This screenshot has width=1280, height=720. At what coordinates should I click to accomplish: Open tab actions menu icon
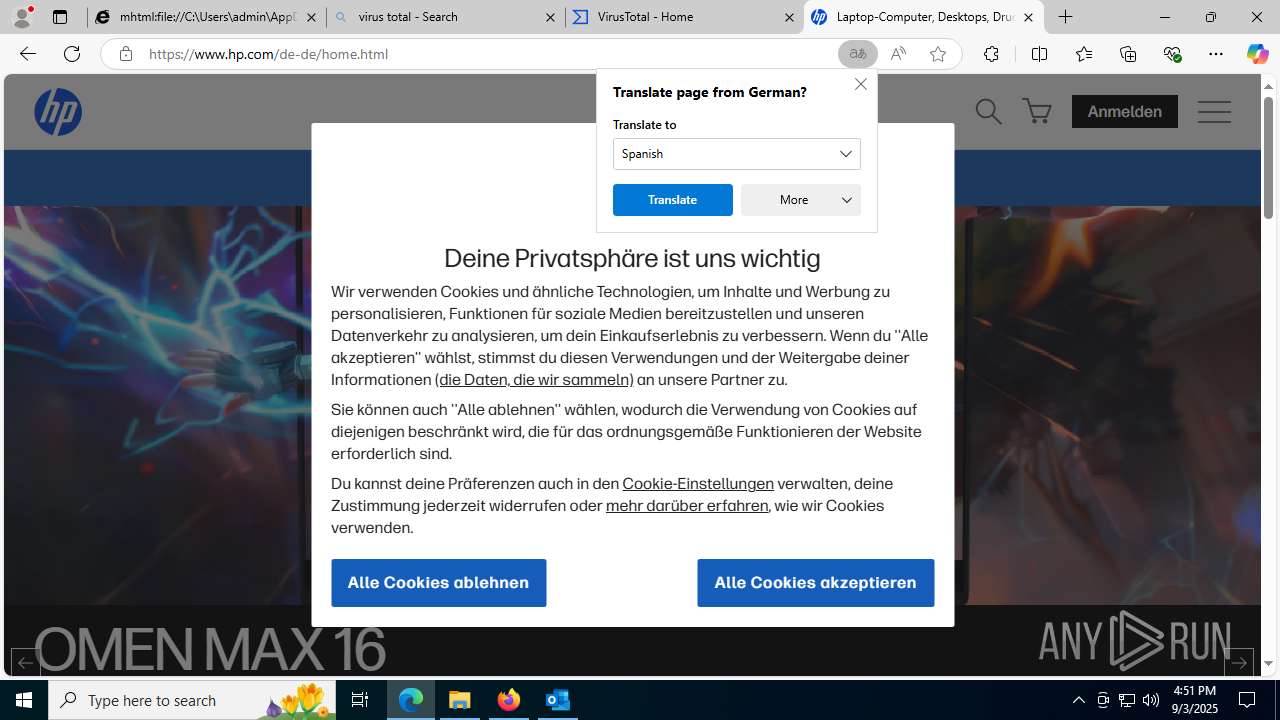click(60, 17)
